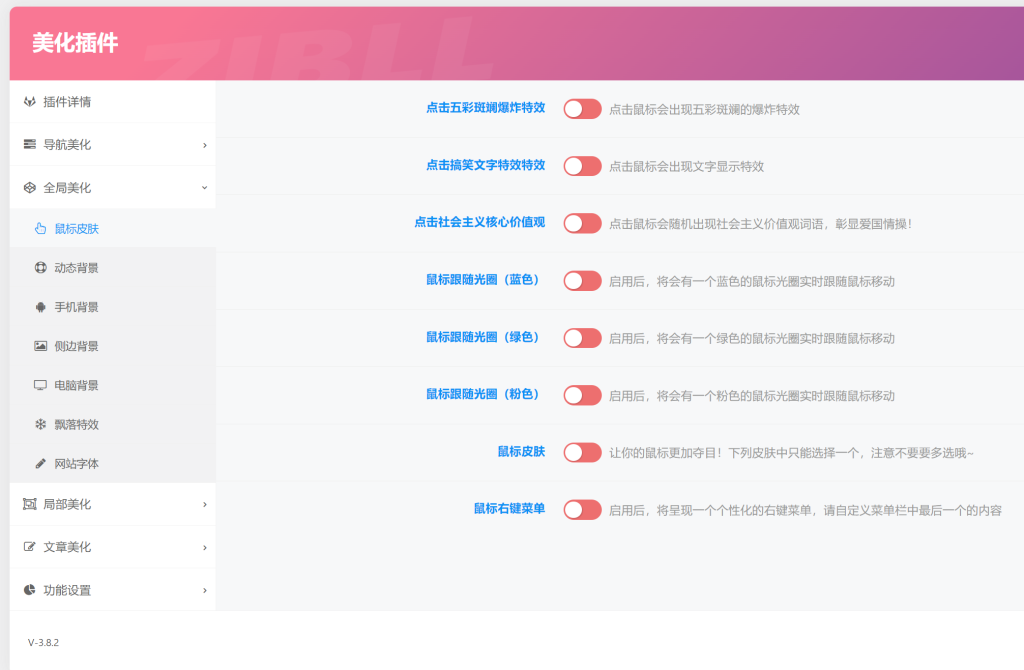This screenshot has height=670, width=1024.
Task: Click the 鼠标跟随光圈（粉色） setting label
Action: [485, 395]
